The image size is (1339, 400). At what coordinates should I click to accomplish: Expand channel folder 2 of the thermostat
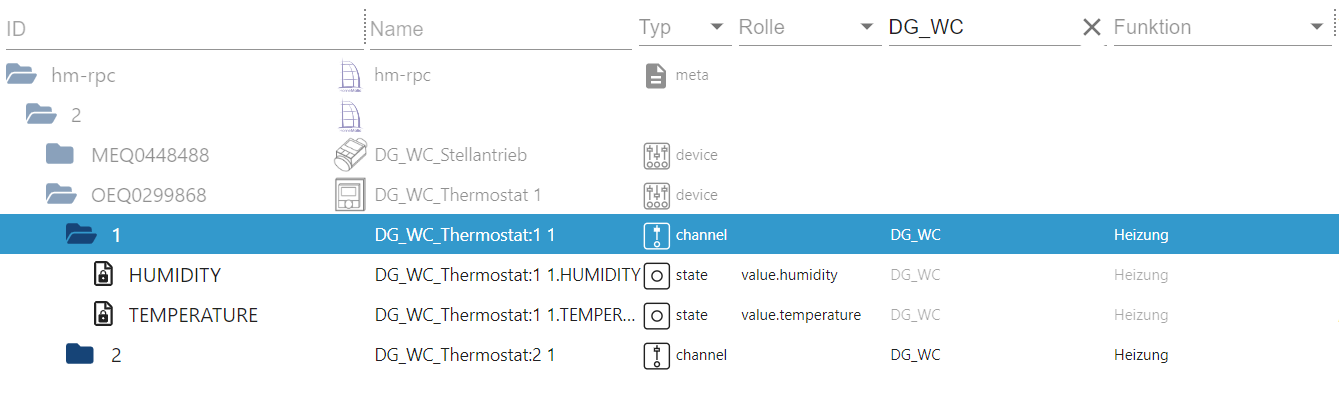click(x=80, y=355)
